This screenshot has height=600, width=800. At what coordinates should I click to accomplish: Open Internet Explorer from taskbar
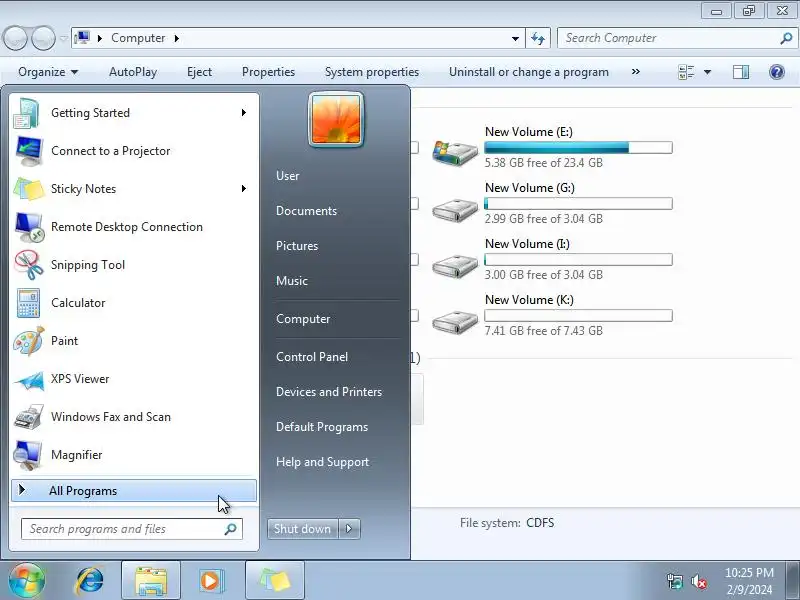(x=89, y=581)
